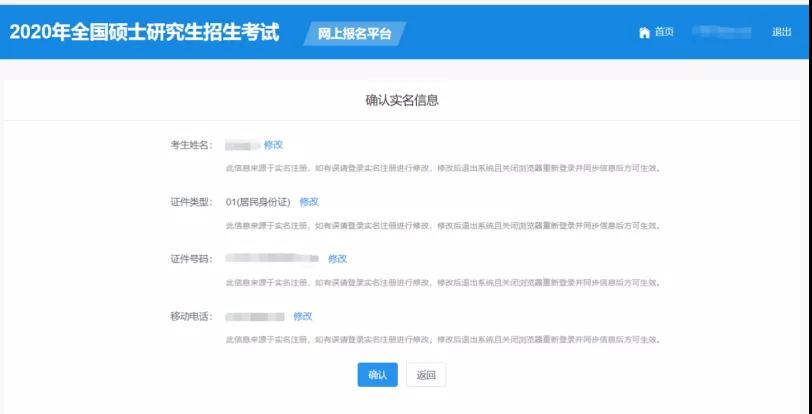Click the blurred 考生姓名 value
Screen dimensions: 812x414
tap(242, 146)
